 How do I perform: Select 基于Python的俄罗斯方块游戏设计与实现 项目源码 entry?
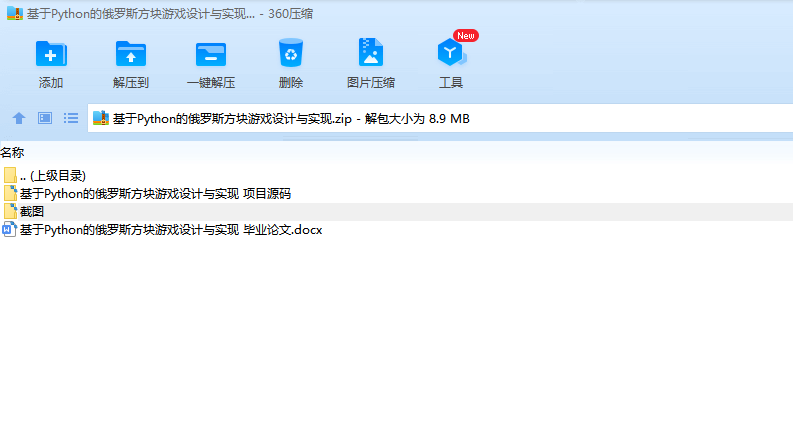click(155, 194)
